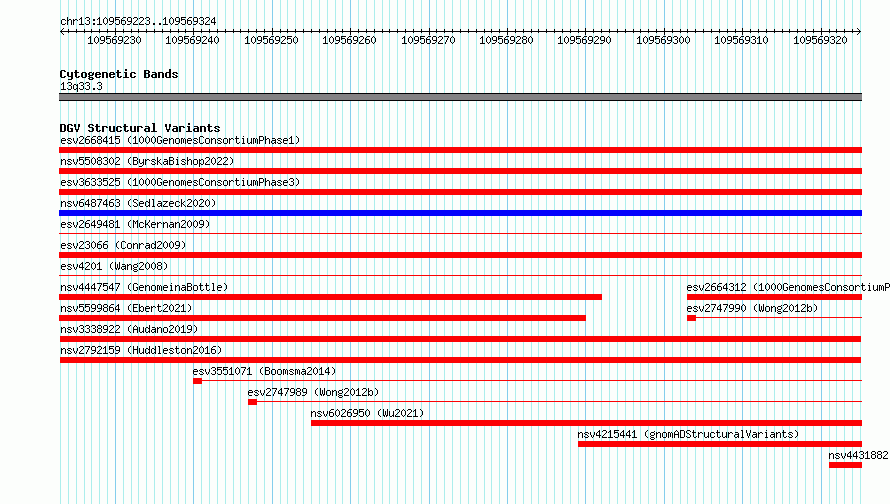
Task: Click ruler position 109569250
Action: [271, 40]
